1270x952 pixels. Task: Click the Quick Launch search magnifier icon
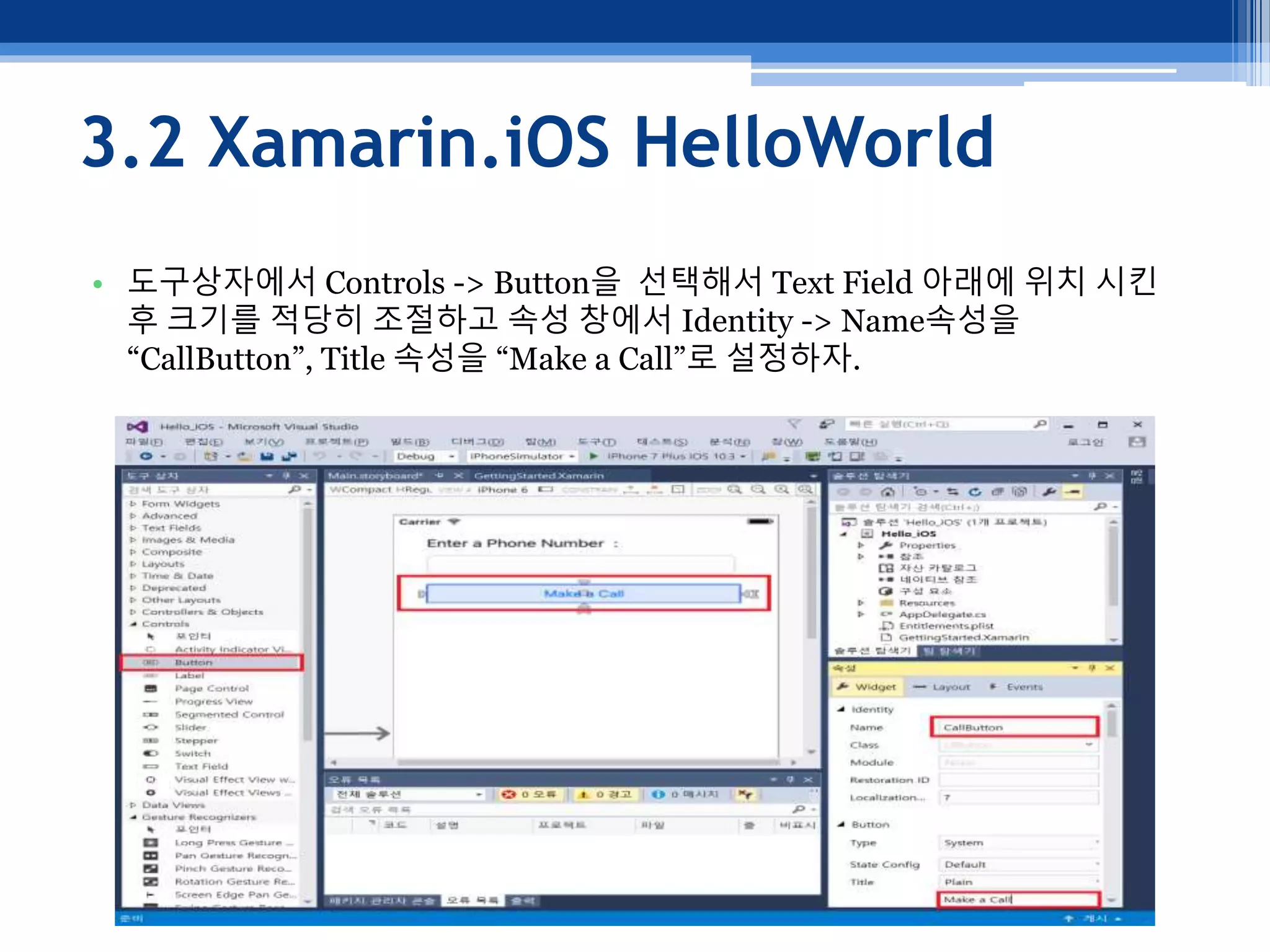[x=1040, y=425]
